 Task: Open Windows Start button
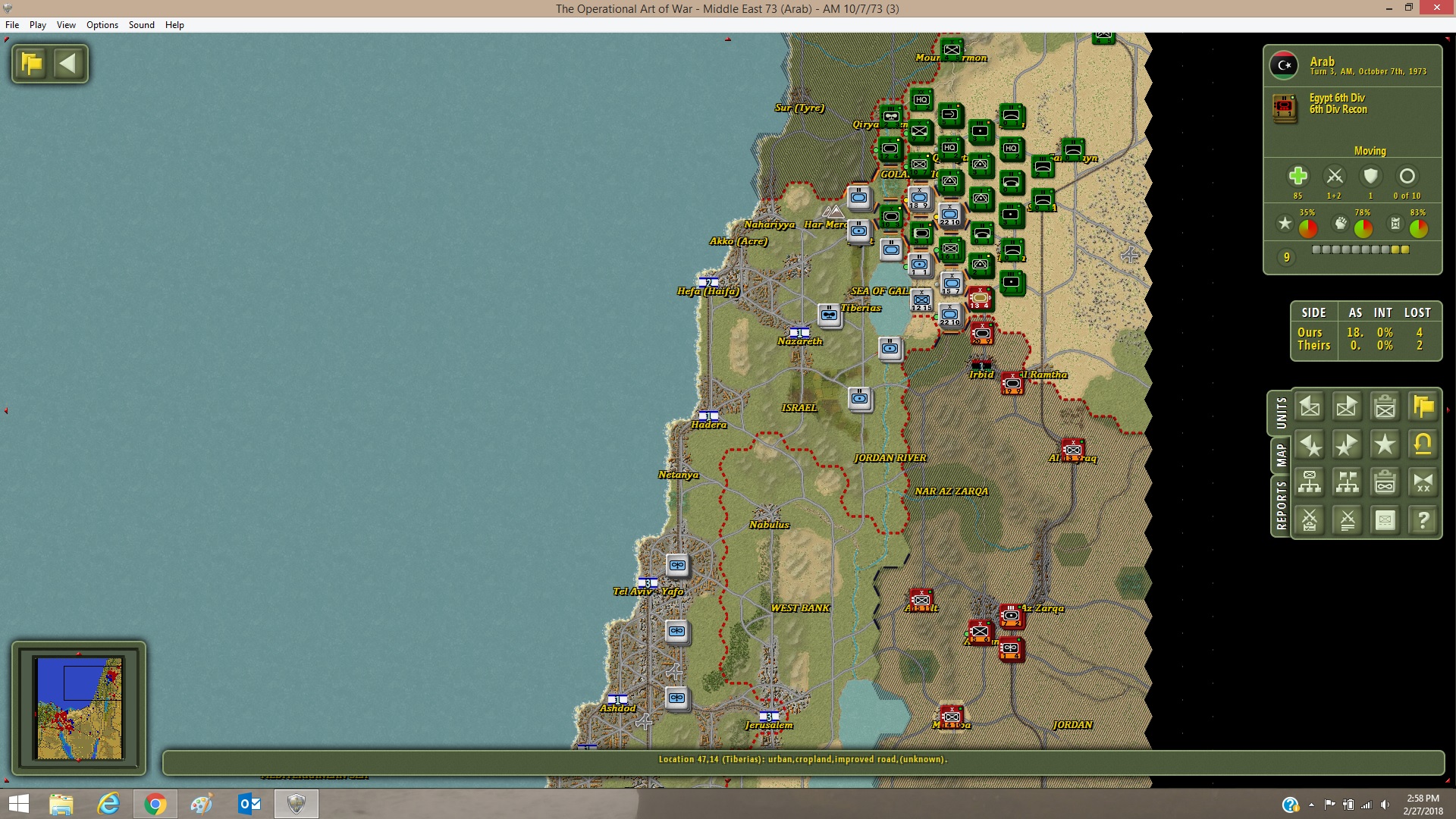[x=18, y=804]
